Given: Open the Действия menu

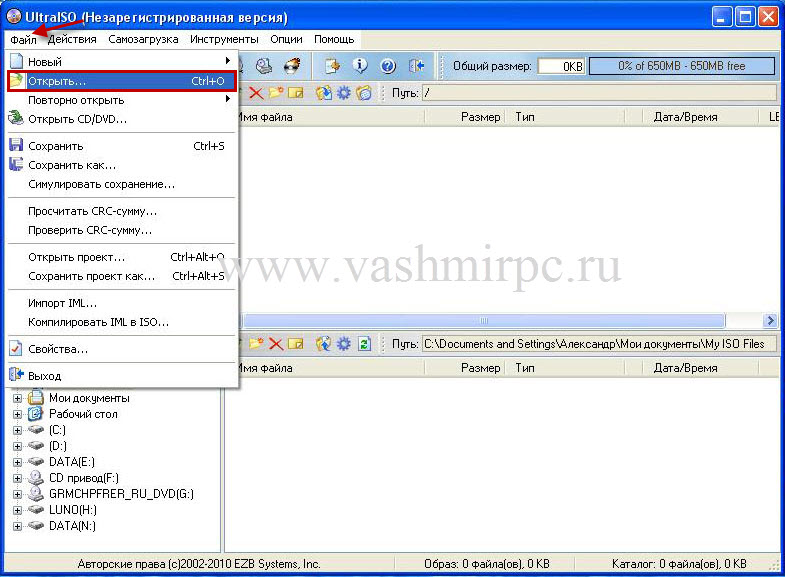Looking at the screenshot, I should (72, 39).
